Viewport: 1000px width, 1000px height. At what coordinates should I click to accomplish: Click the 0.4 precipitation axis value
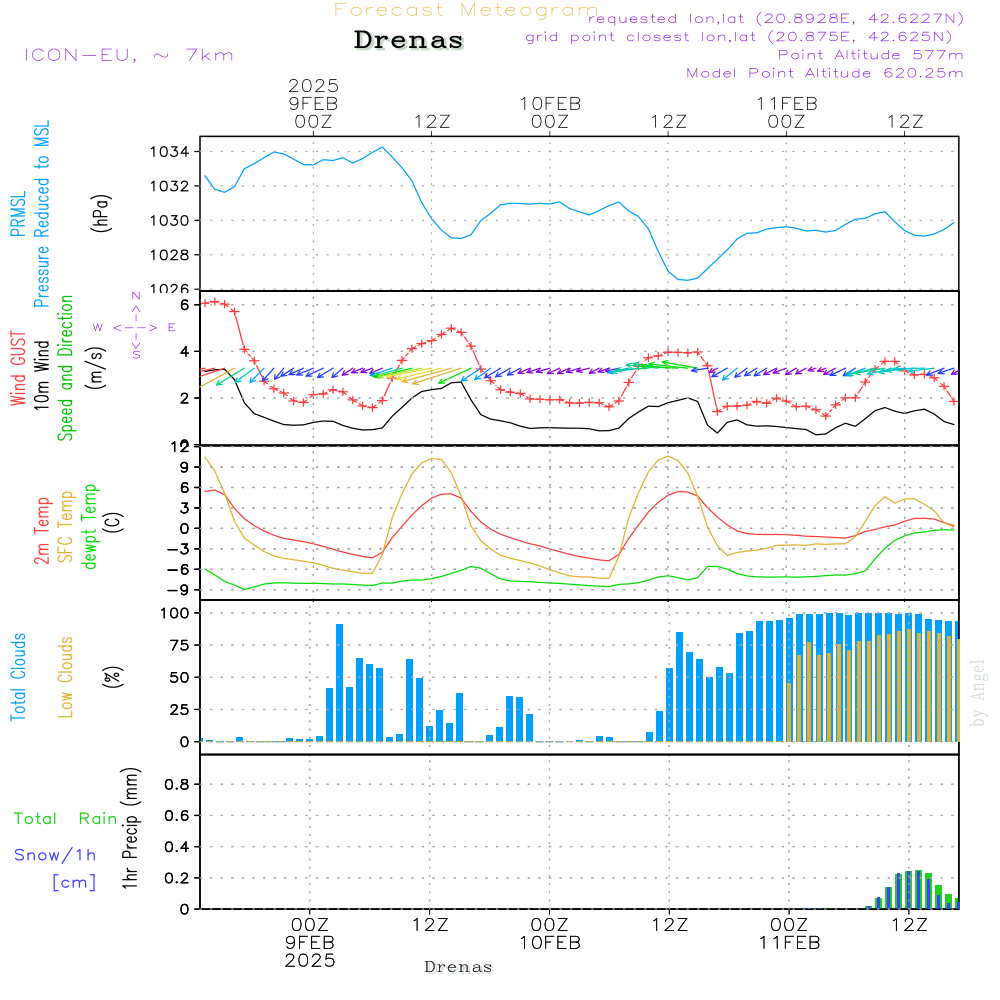pyautogui.click(x=177, y=847)
